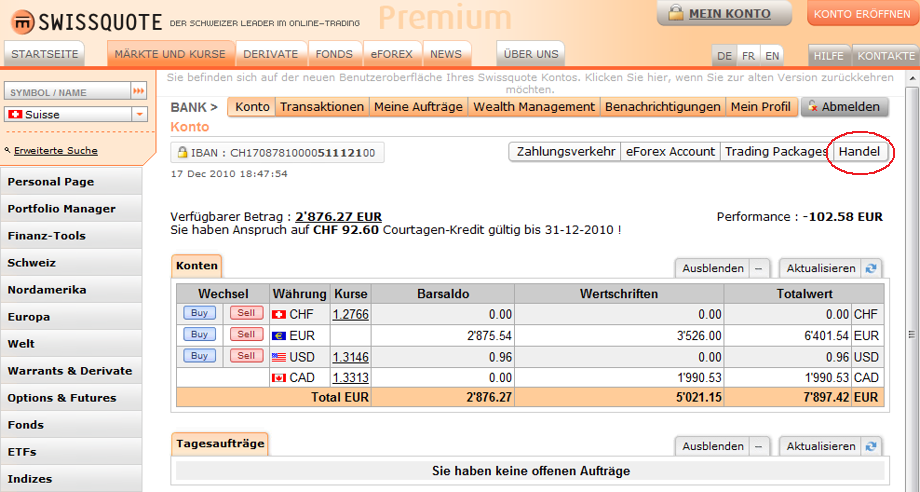Buy EUR in the Wechsel column
Image resolution: width=920 pixels, height=492 pixels.
199,334
